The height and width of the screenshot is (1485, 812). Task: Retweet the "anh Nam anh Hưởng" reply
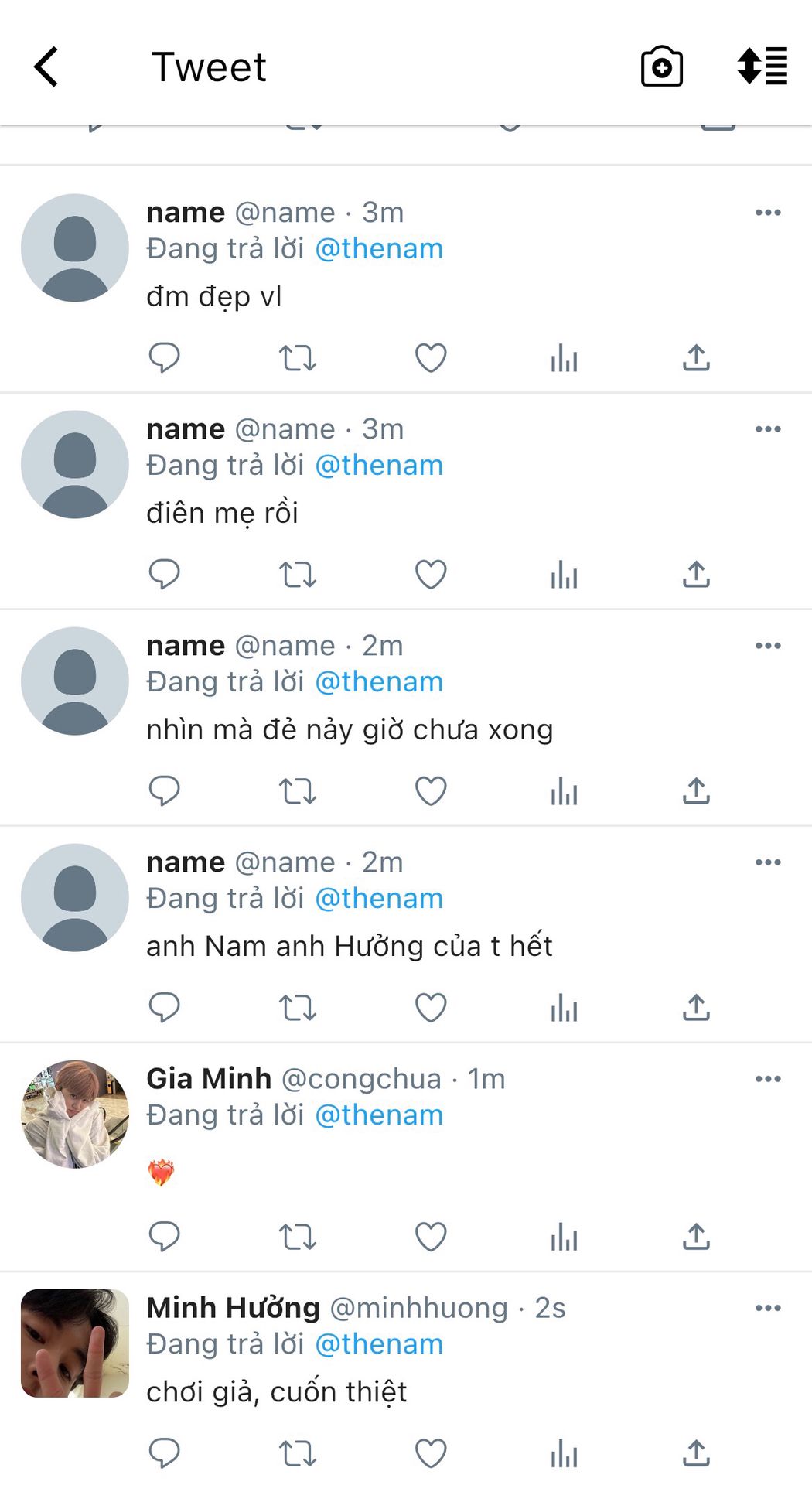pos(297,1007)
